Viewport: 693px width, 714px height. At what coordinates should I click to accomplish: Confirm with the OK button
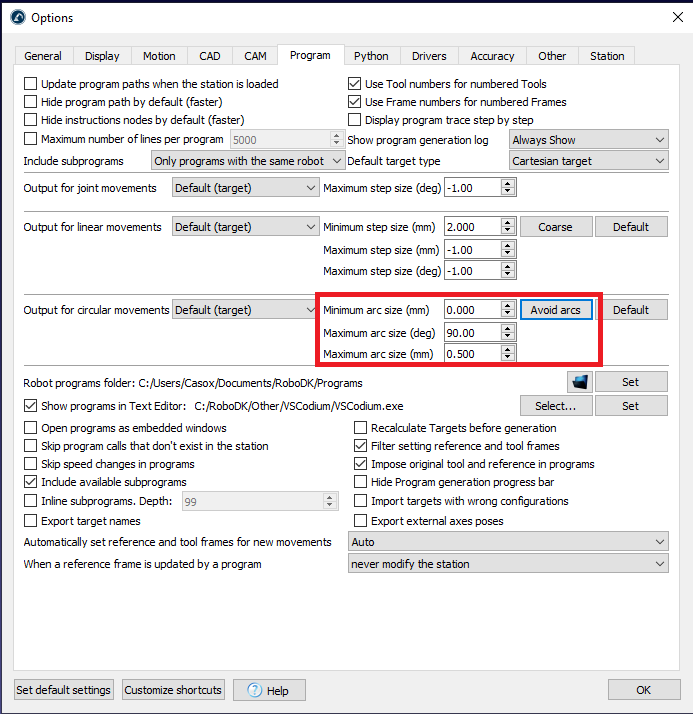[644, 690]
